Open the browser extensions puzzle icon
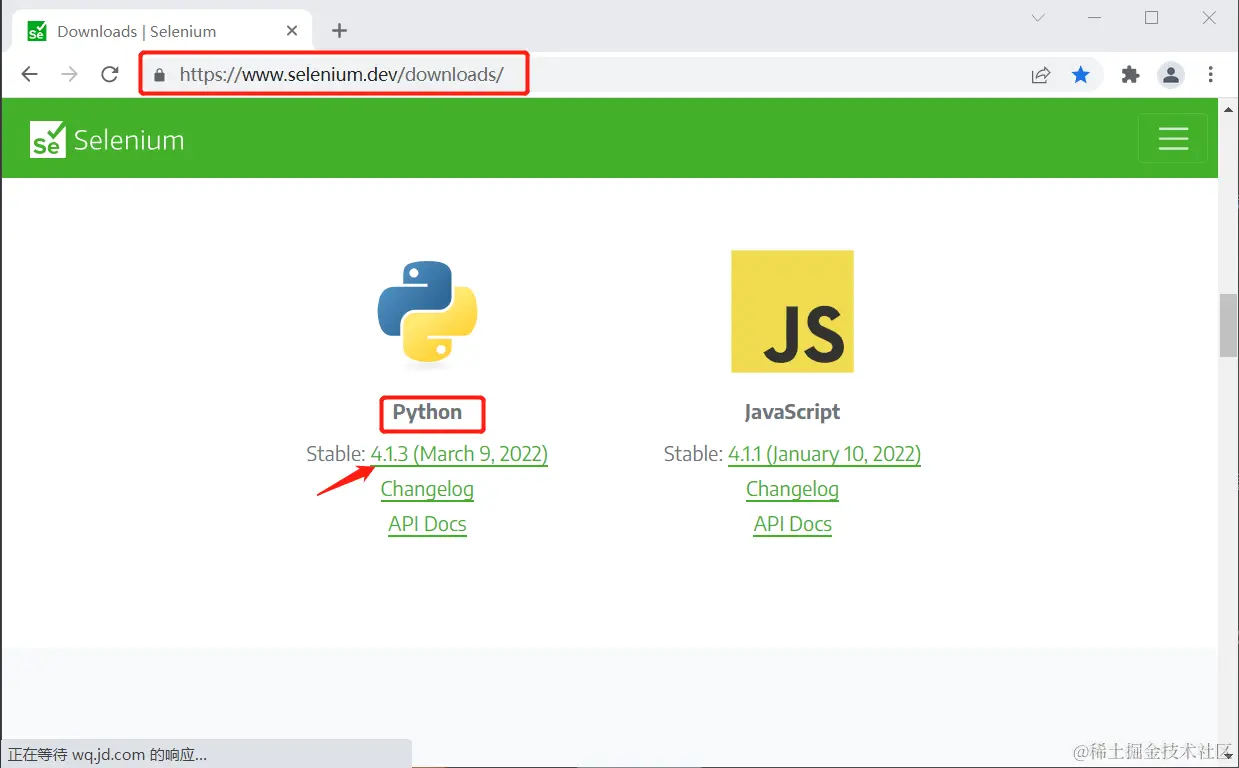 pos(1130,74)
